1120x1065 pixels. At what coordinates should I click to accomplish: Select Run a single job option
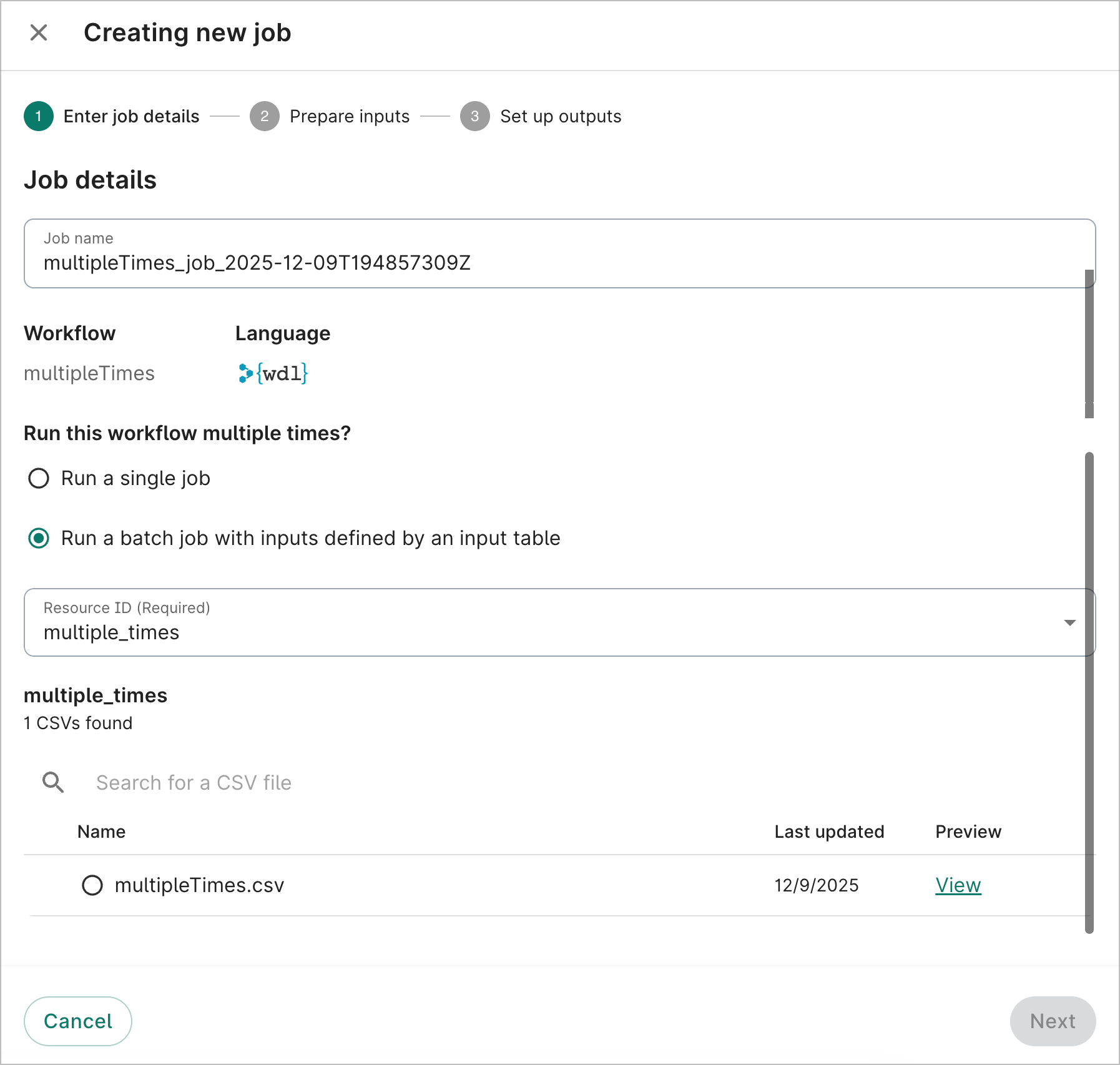[x=39, y=478]
